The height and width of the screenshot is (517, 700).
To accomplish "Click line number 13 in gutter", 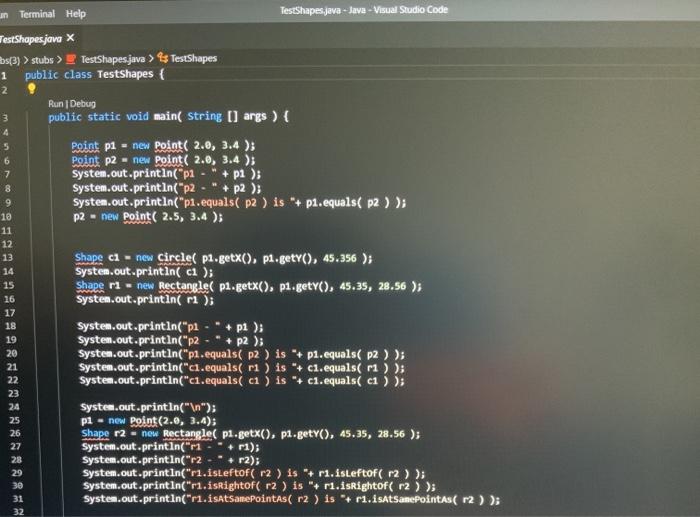I will [x=8, y=258].
